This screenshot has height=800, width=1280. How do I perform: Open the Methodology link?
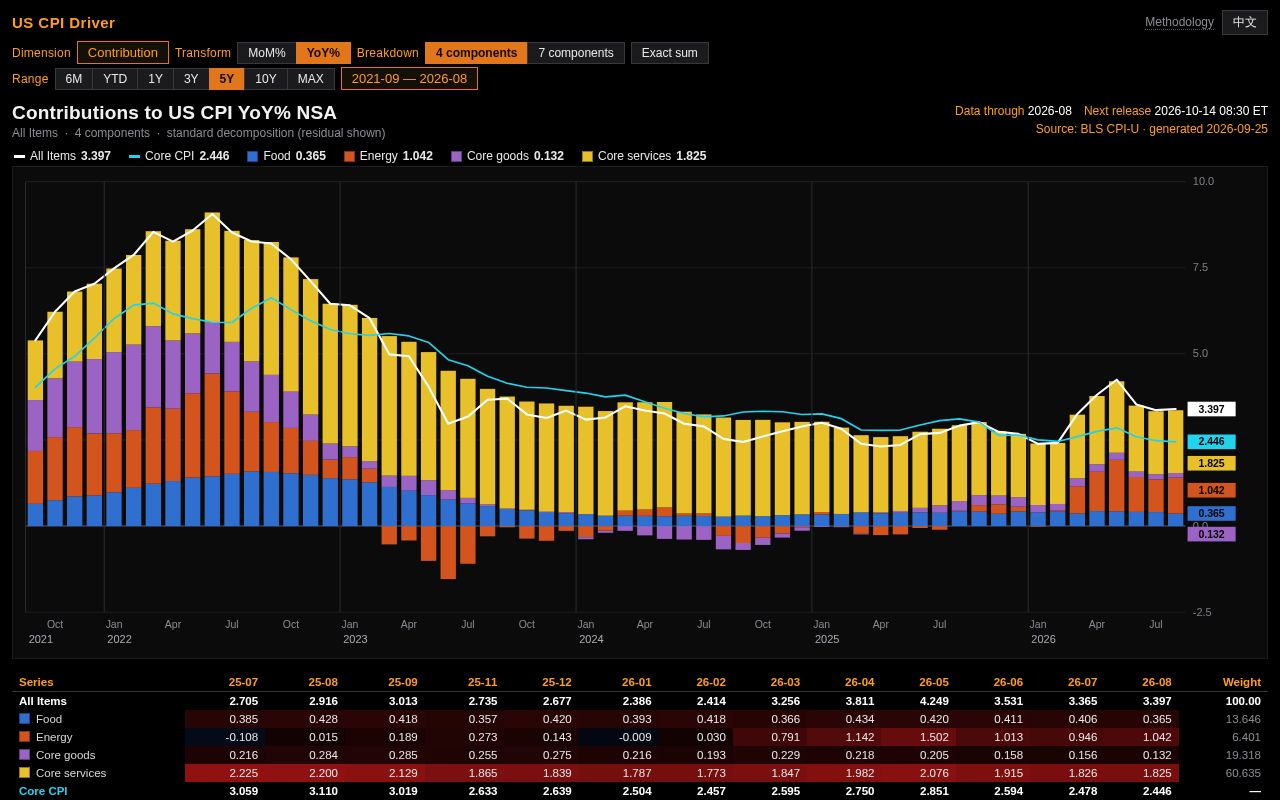click(x=1179, y=22)
